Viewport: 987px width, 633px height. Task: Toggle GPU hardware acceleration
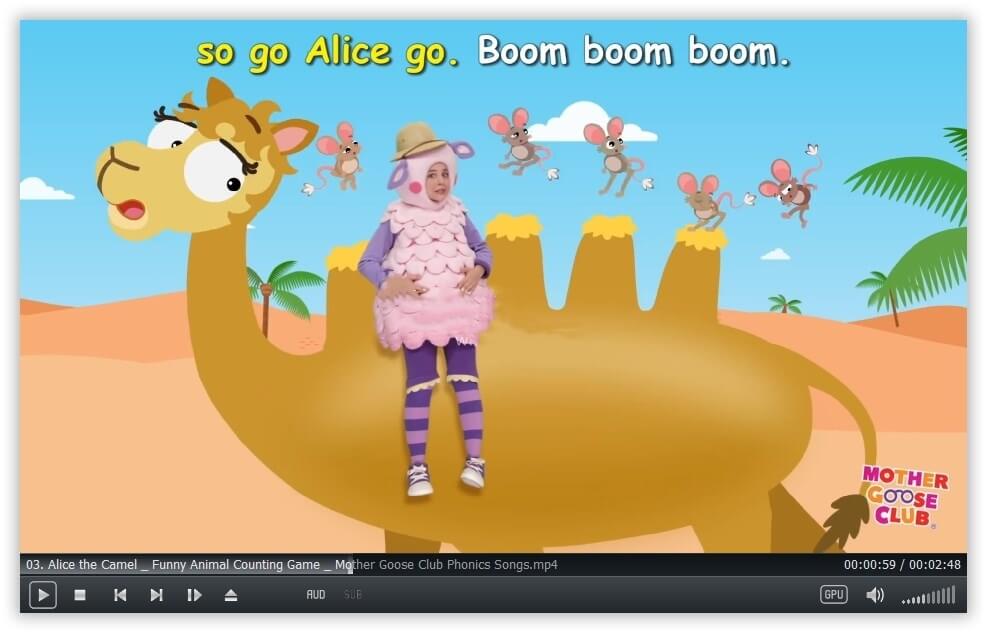coord(833,595)
